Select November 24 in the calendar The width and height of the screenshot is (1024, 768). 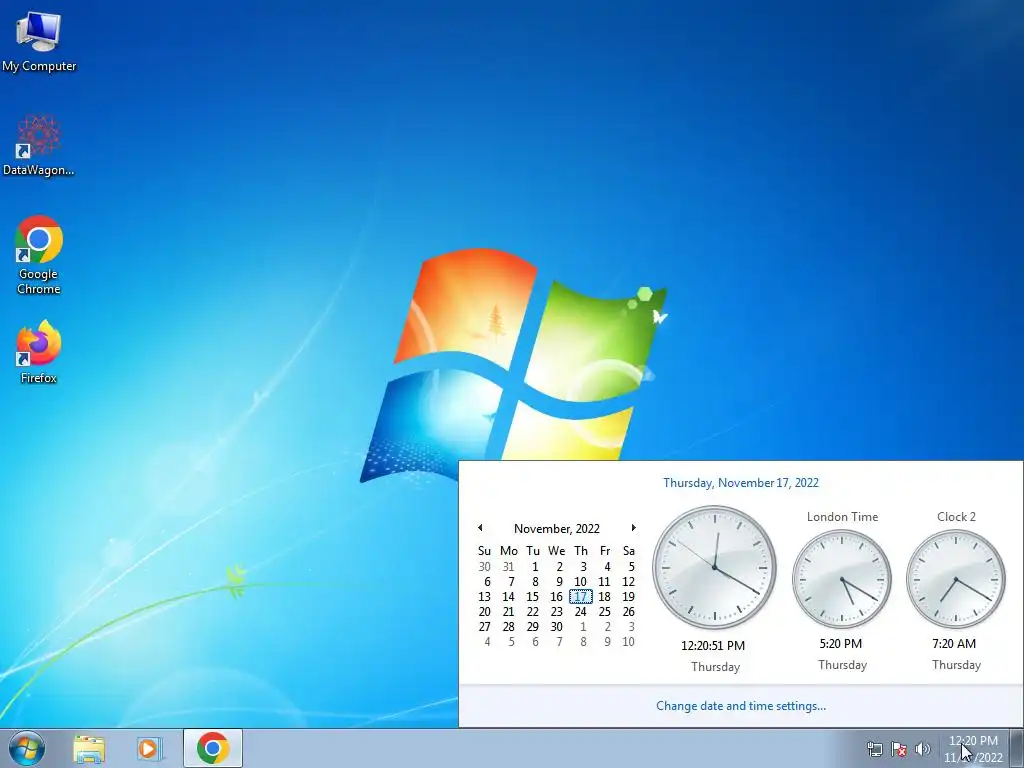point(581,612)
